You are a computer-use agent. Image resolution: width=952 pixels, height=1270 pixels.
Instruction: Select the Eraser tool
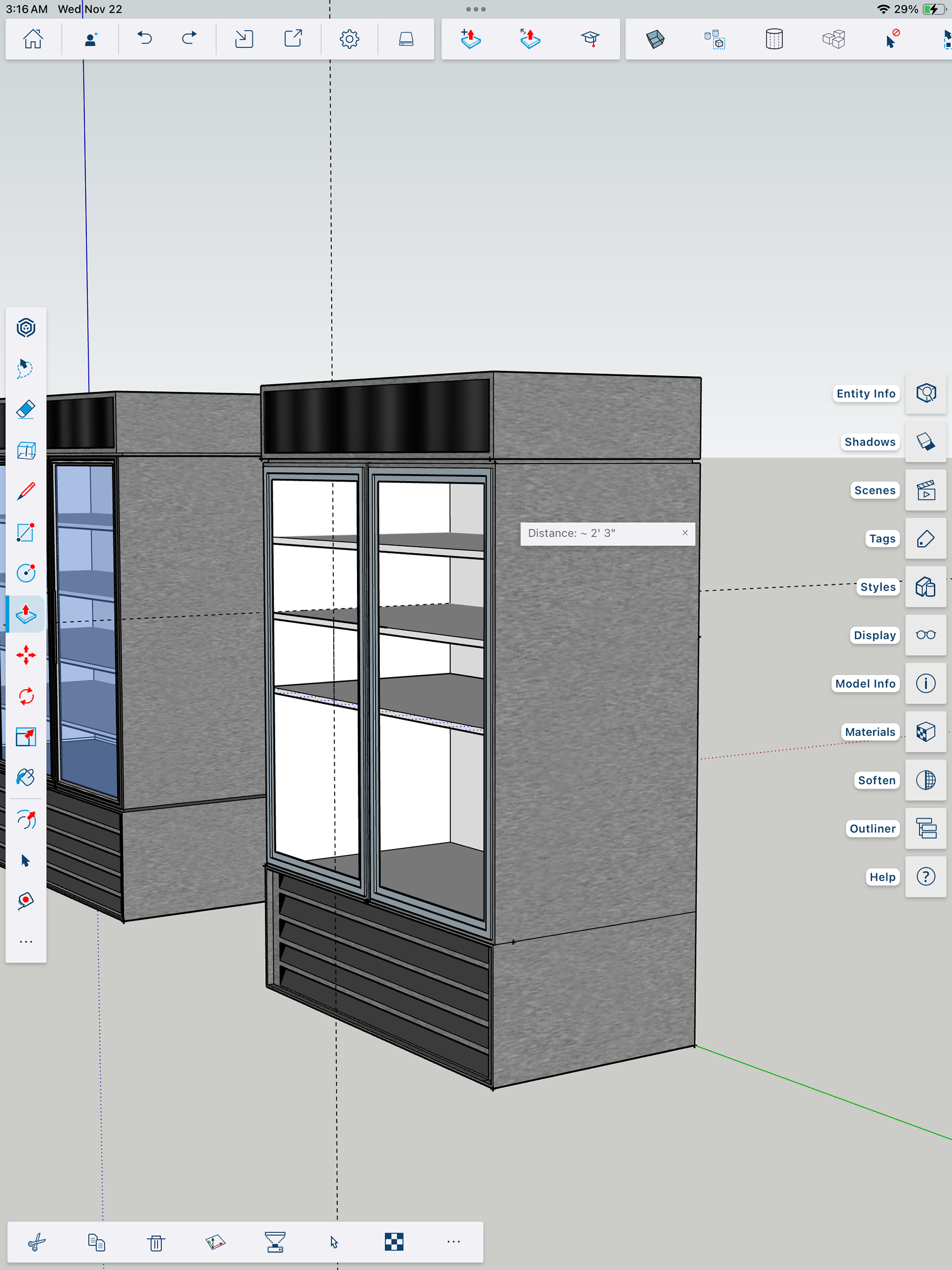[26, 409]
